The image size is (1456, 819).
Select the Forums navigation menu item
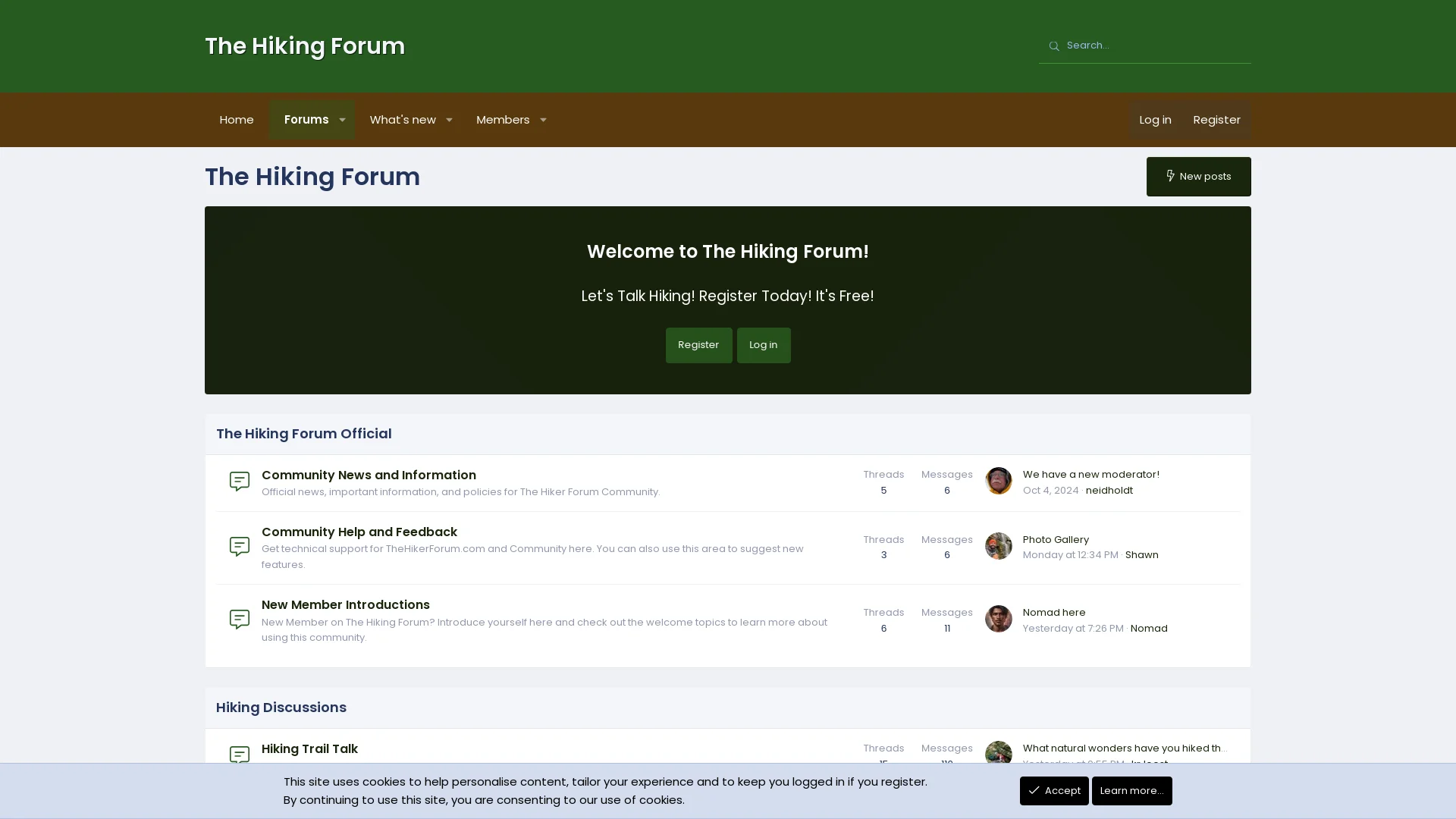[306, 119]
